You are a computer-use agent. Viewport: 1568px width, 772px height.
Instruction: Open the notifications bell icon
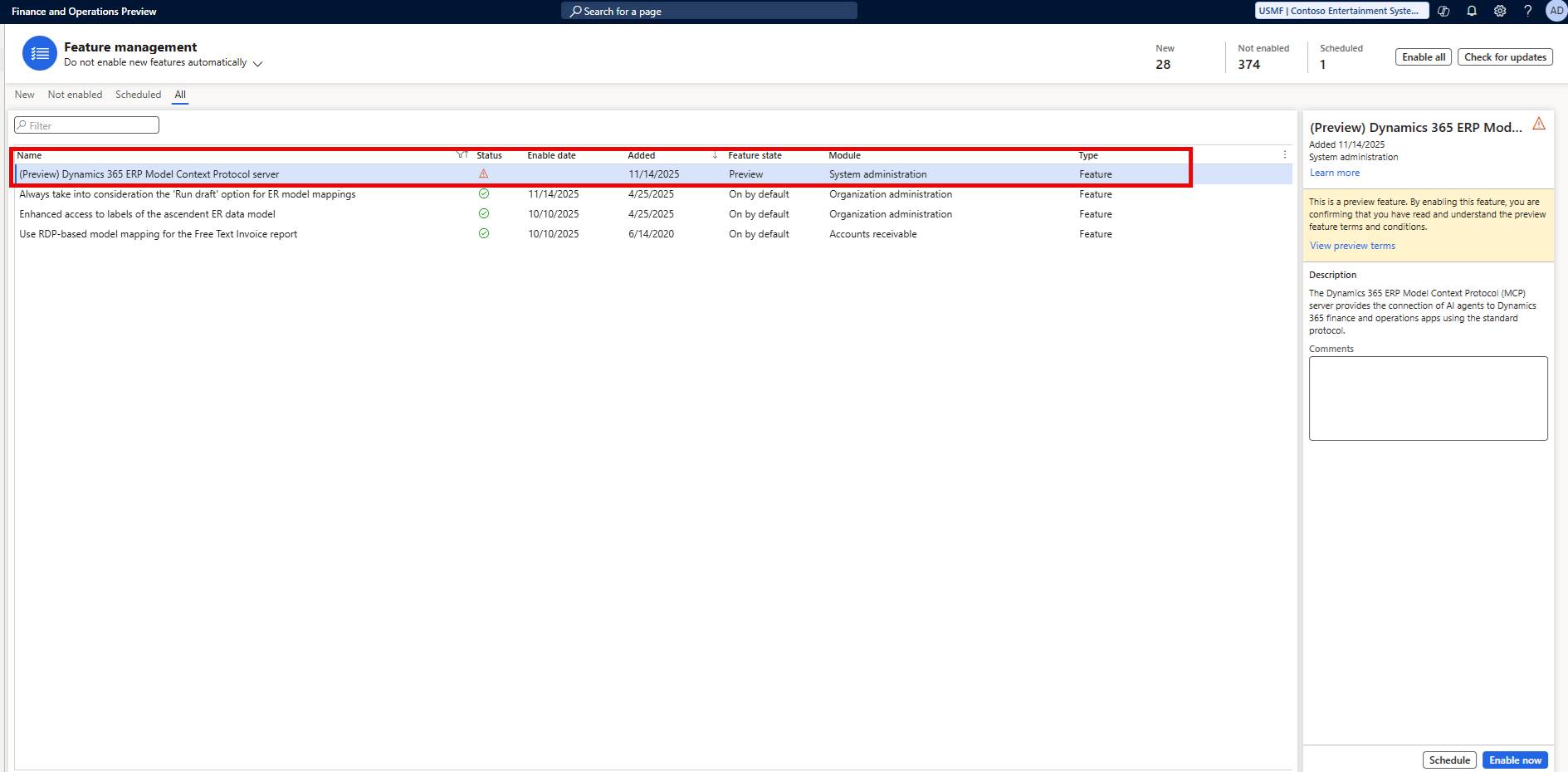1470,11
